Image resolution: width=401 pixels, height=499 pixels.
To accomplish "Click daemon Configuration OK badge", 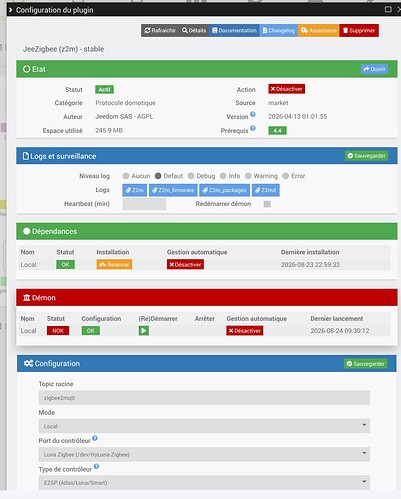I will [91, 331].
